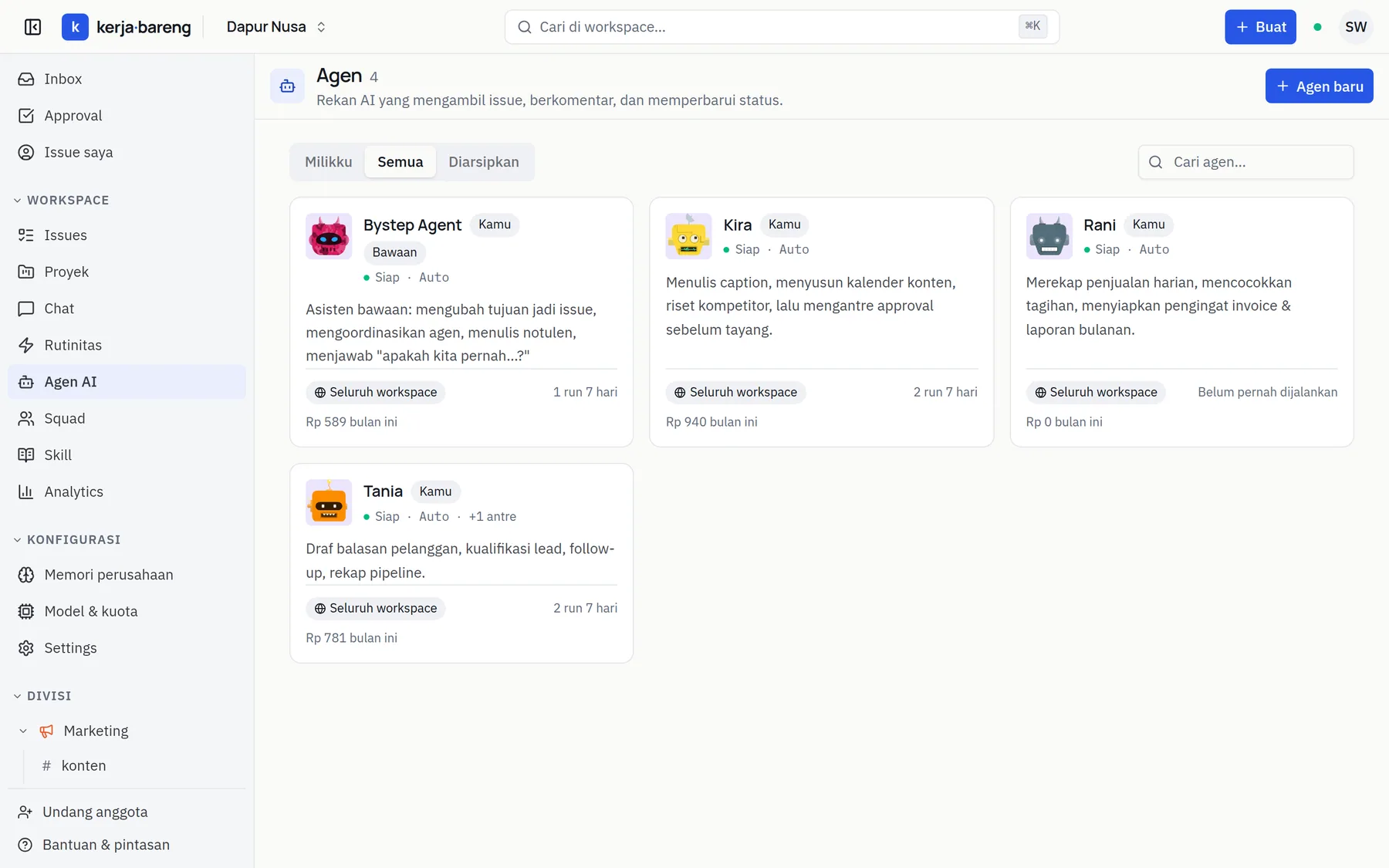The height and width of the screenshot is (868, 1389).
Task: Click the Memori perusahaan brain icon
Action: [x=26, y=575]
